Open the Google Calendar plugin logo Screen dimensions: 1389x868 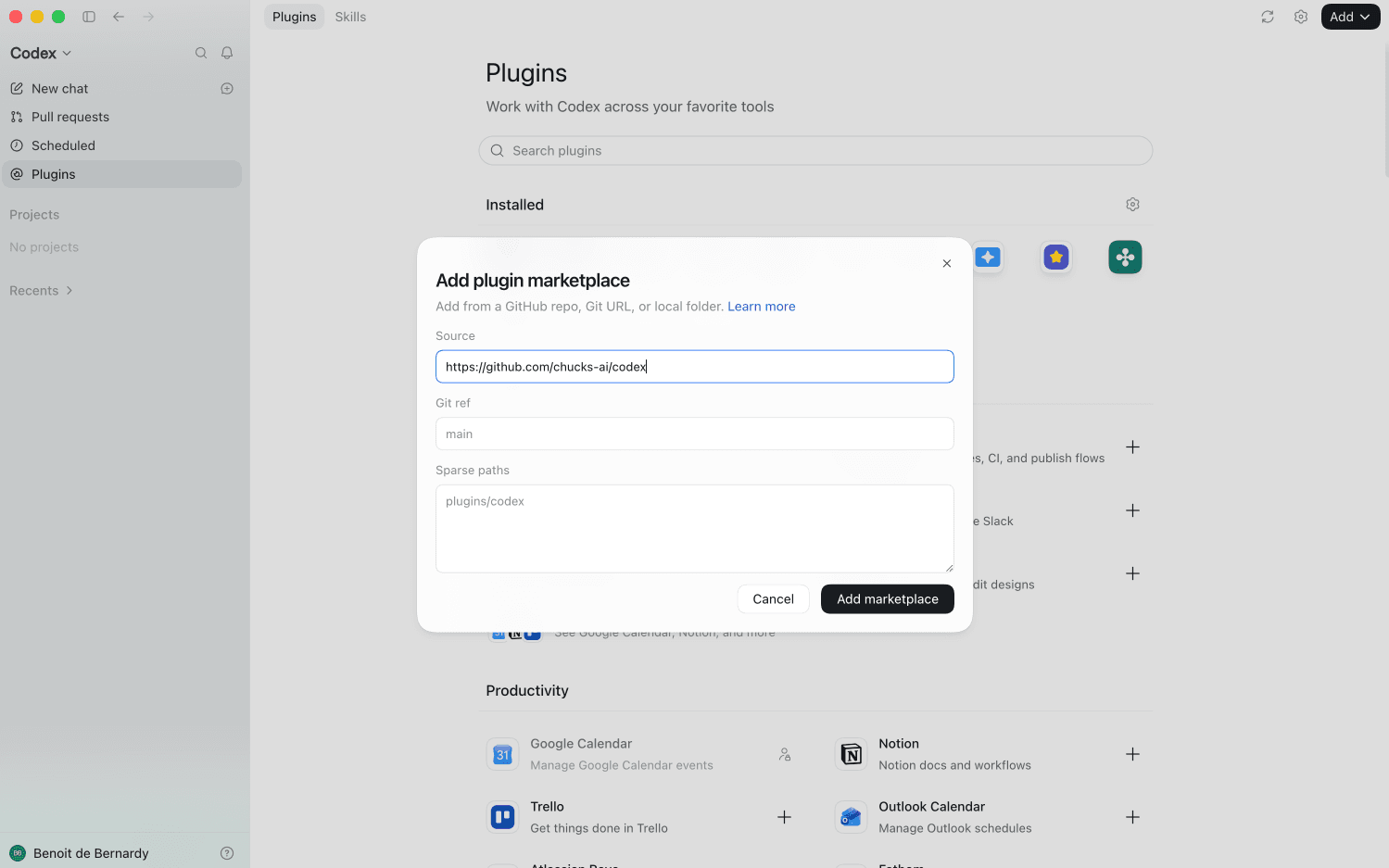coord(502,754)
